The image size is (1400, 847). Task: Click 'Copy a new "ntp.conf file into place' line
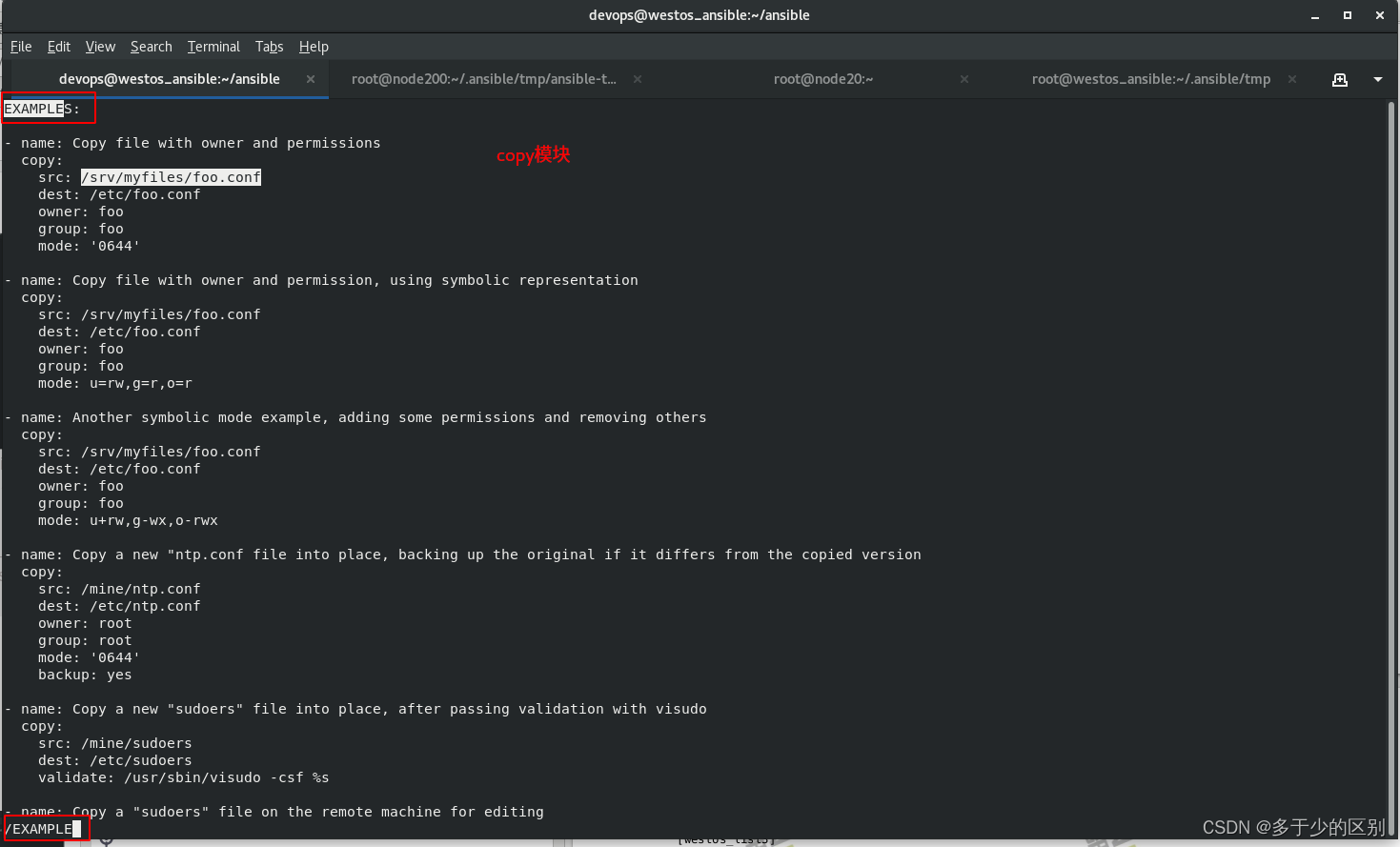click(x=462, y=555)
